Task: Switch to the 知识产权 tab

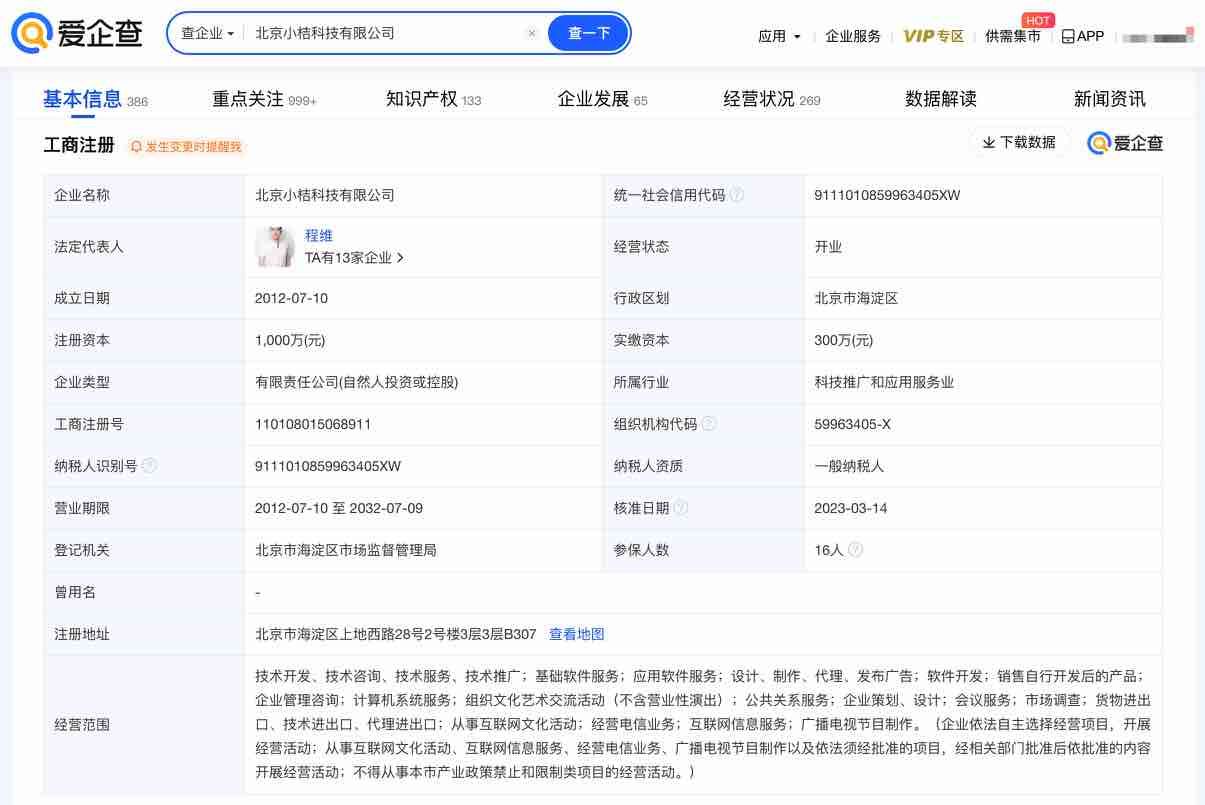Action: (x=433, y=99)
